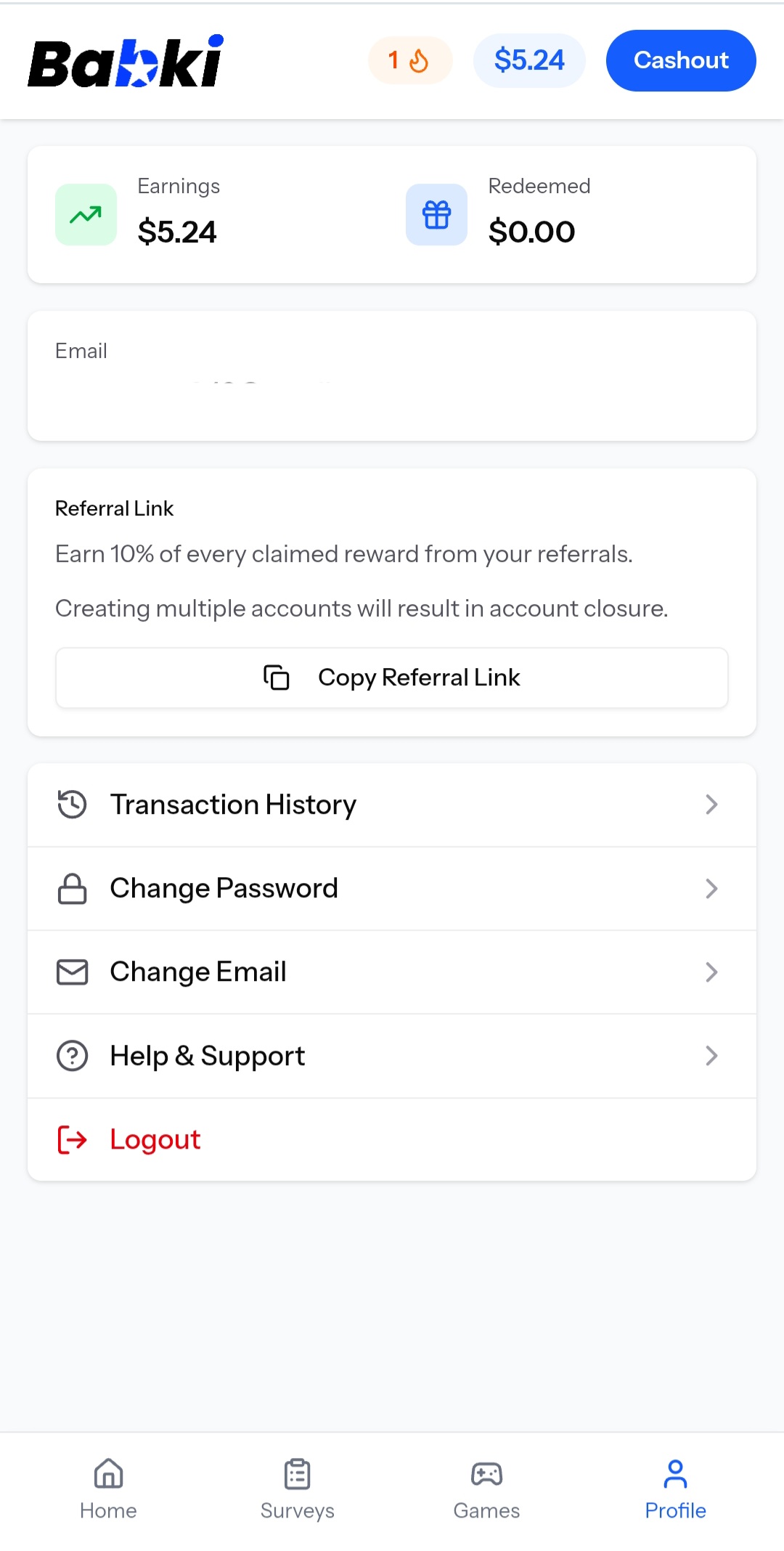Open the daily streak flame badge
Viewport: 784px width, 1551px height.
pos(410,60)
